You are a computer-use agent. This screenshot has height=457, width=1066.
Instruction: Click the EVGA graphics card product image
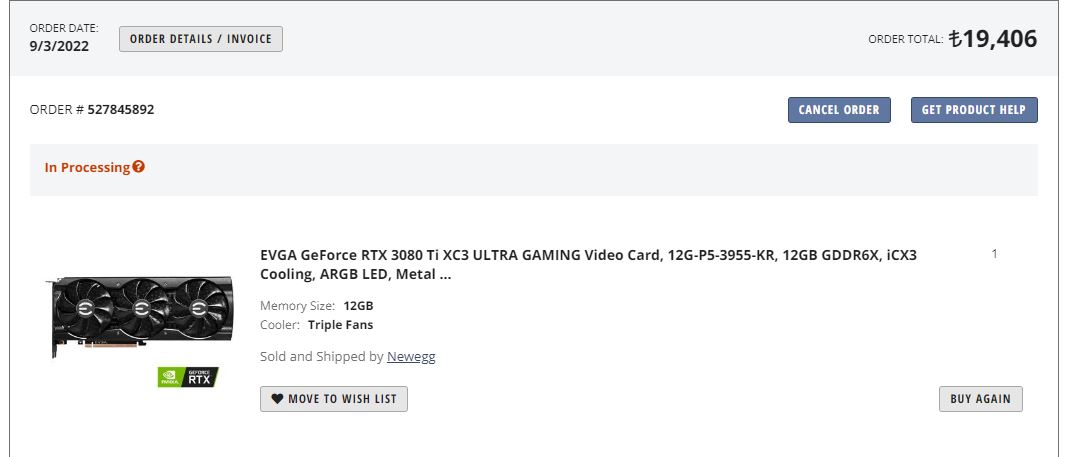point(142,316)
